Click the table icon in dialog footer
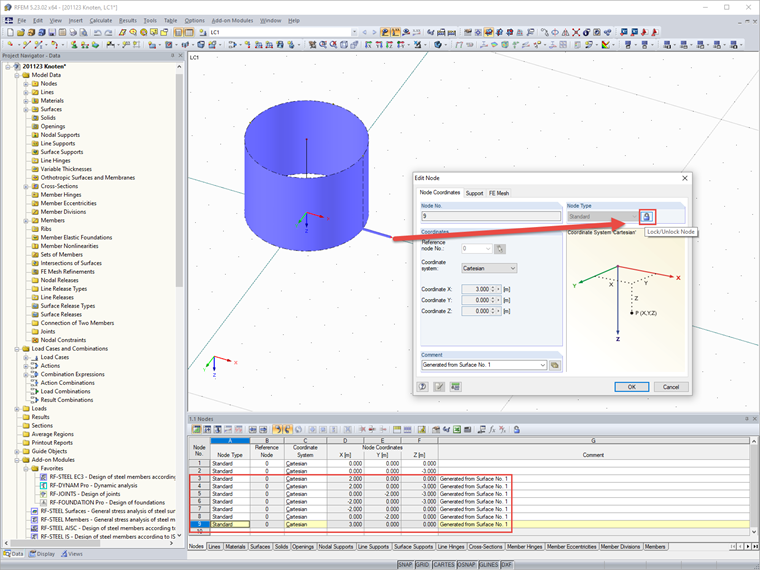Screen dimensions: 760x570 point(455,387)
